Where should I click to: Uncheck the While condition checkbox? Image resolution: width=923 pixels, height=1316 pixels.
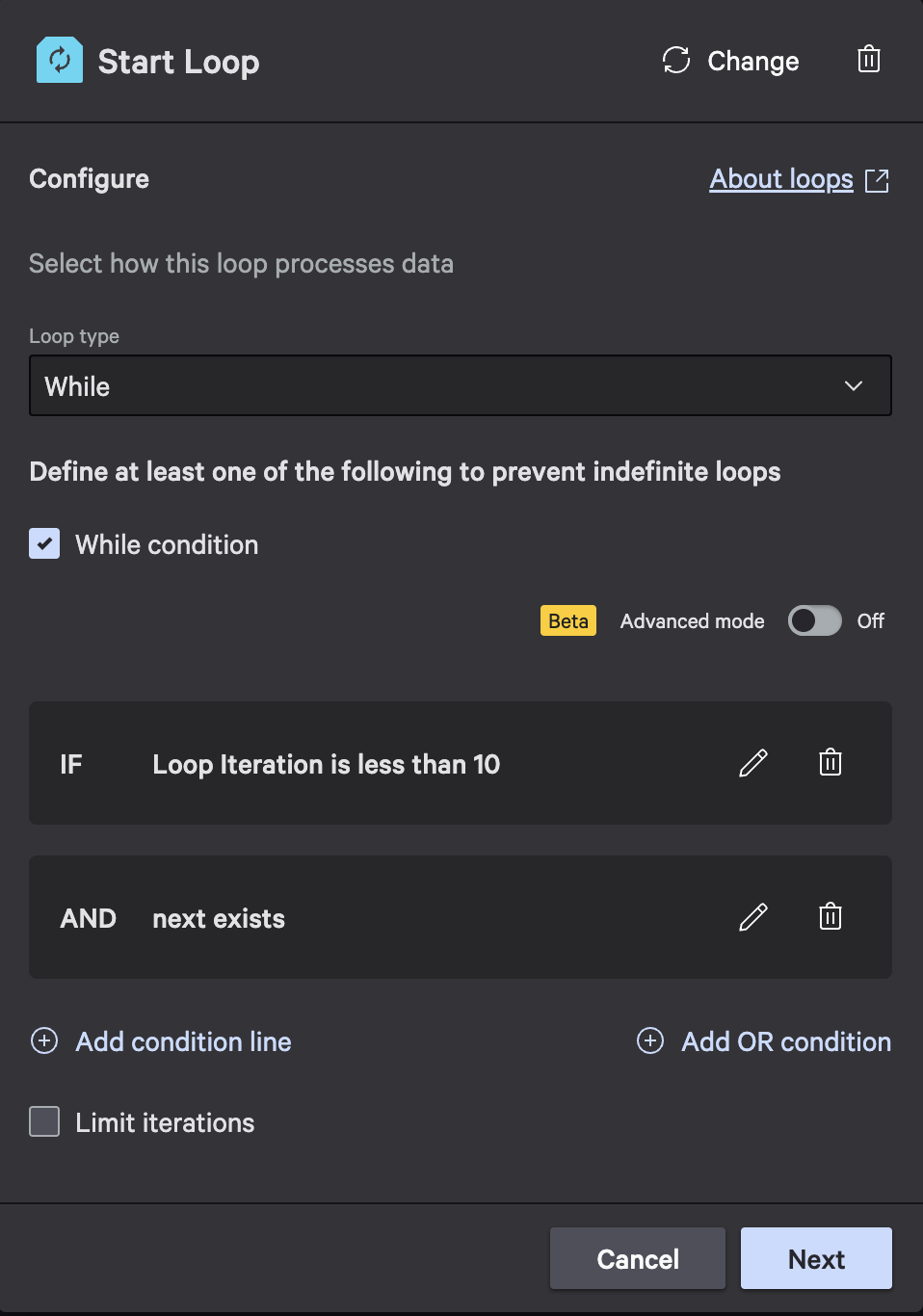(x=44, y=544)
